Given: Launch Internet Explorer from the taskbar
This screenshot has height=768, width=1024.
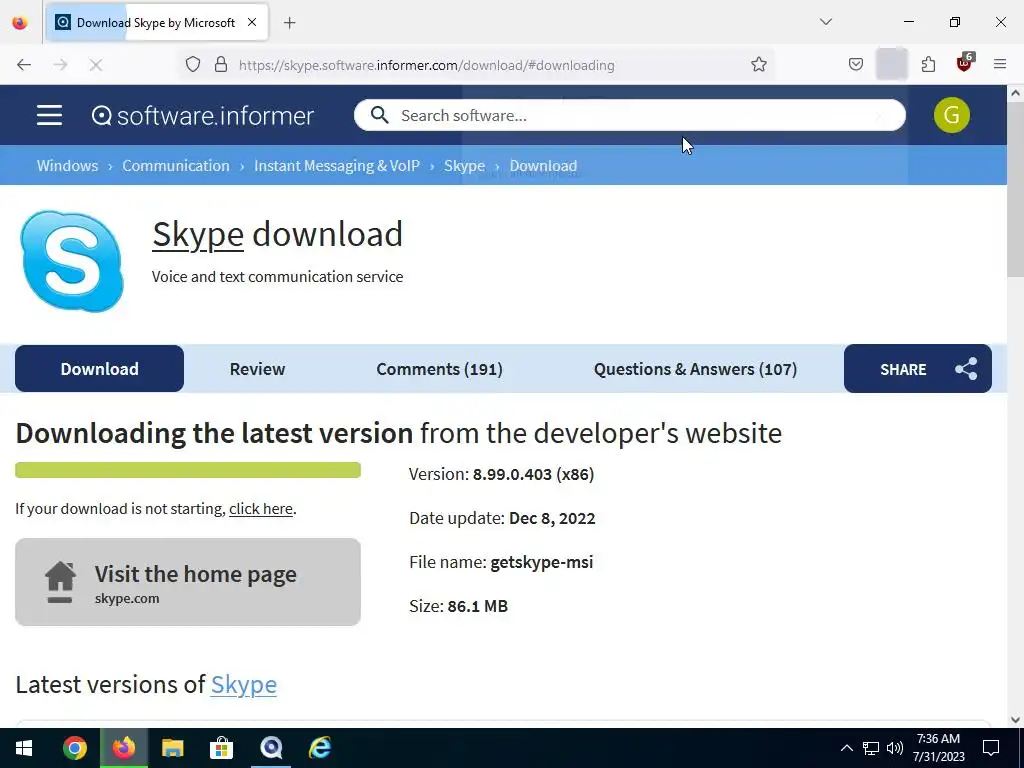Looking at the screenshot, I should (319, 748).
